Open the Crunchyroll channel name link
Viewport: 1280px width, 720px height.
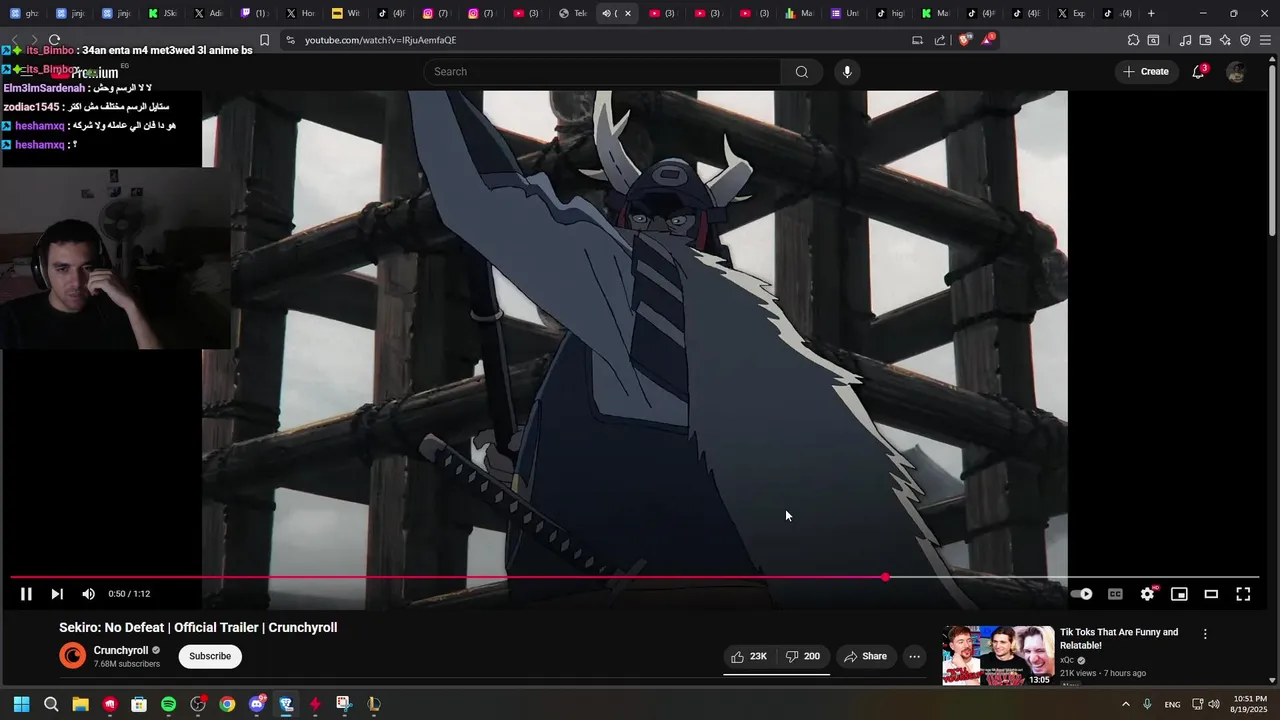pos(121,650)
